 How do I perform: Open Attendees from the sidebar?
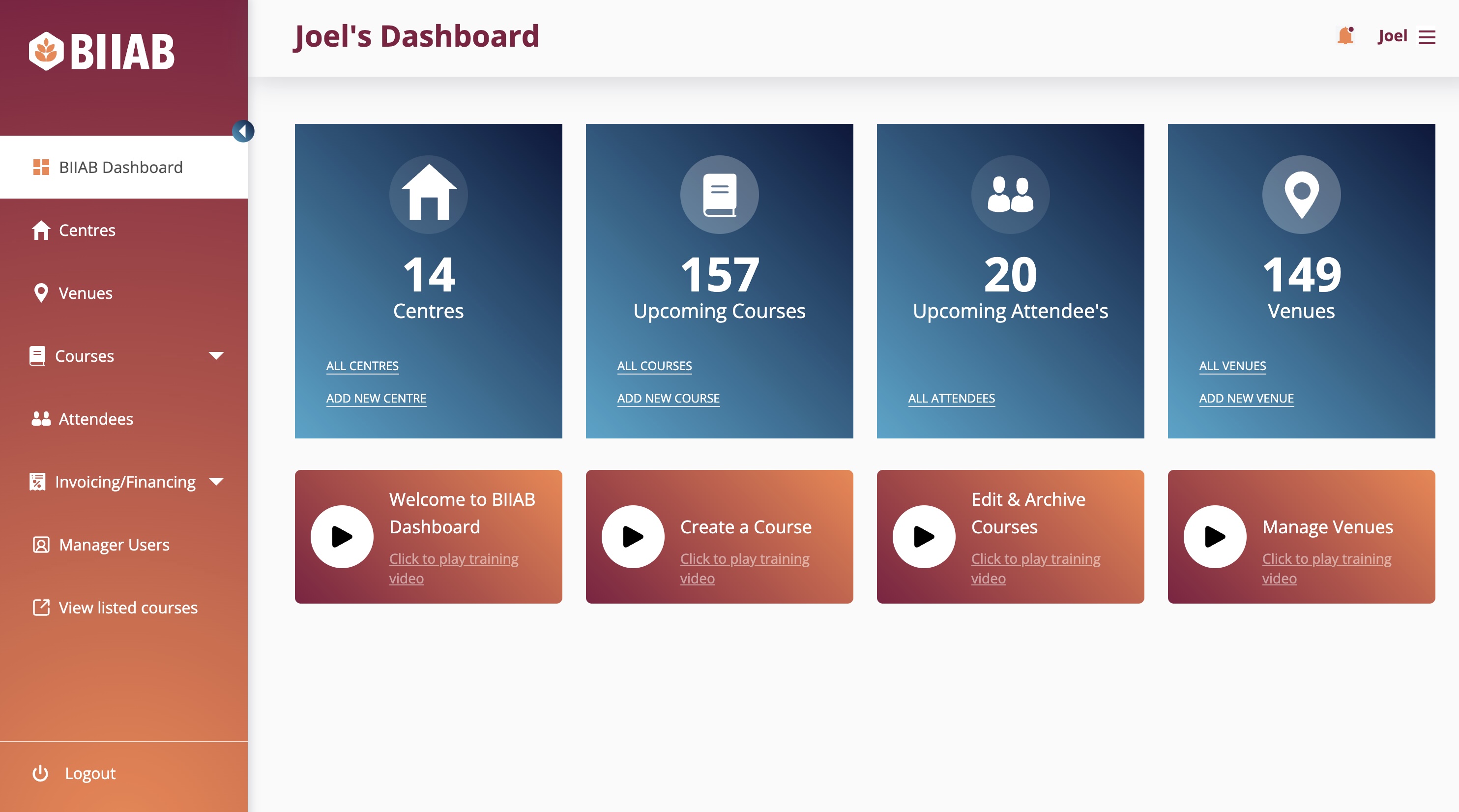click(x=96, y=418)
